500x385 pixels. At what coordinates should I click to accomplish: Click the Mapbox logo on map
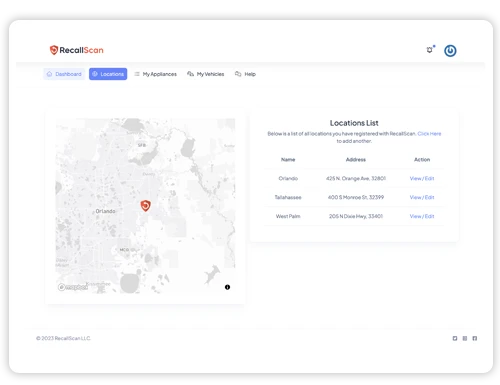(73, 287)
